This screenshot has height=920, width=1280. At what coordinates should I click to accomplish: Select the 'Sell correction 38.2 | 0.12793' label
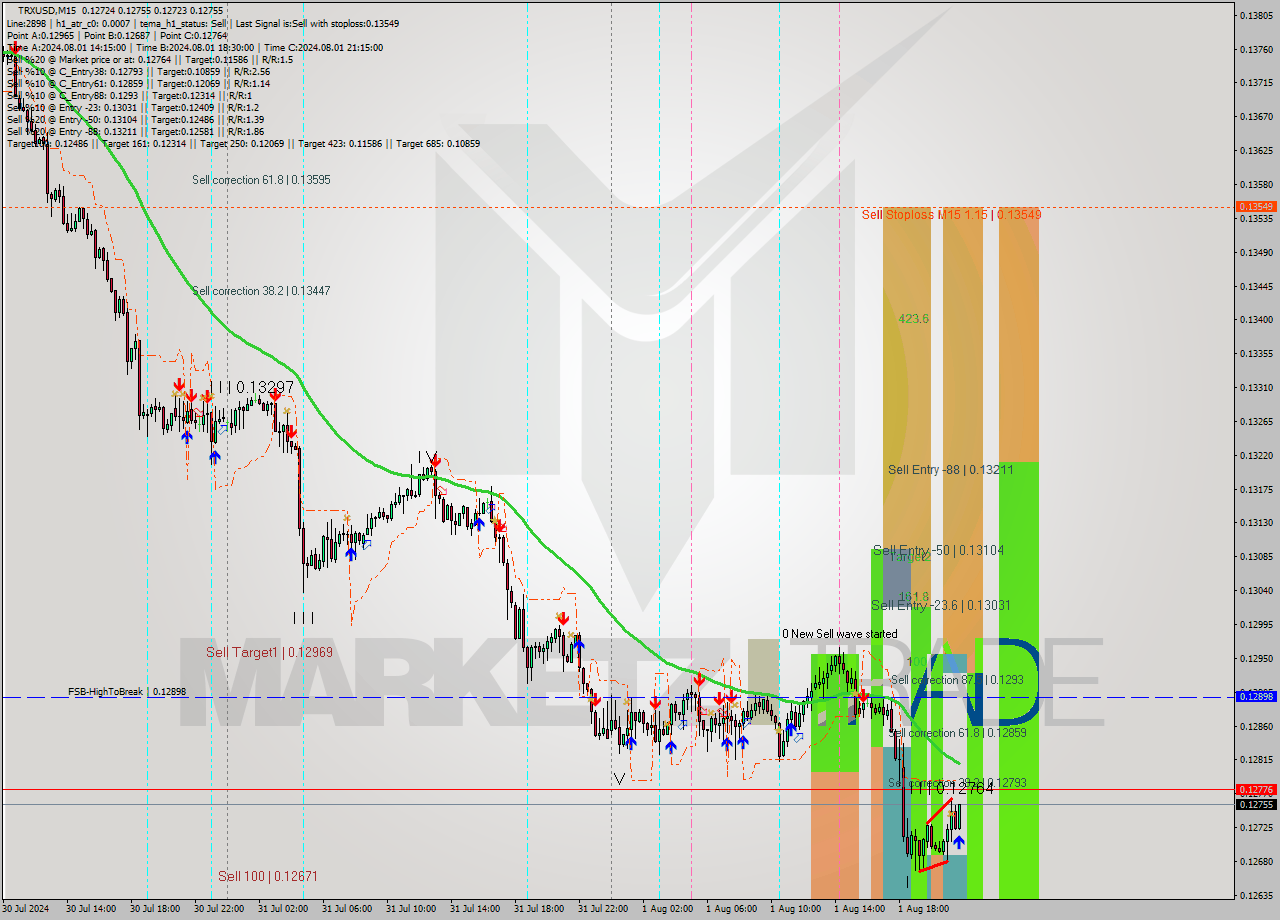[957, 783]
